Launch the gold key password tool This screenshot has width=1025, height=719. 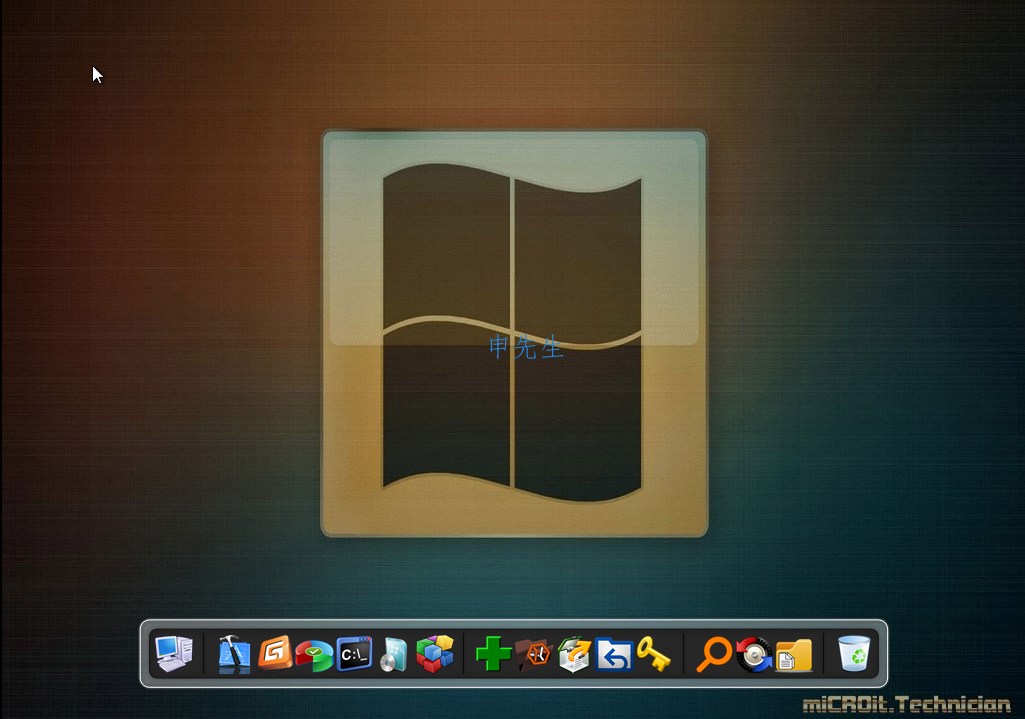tap(653, 654)
